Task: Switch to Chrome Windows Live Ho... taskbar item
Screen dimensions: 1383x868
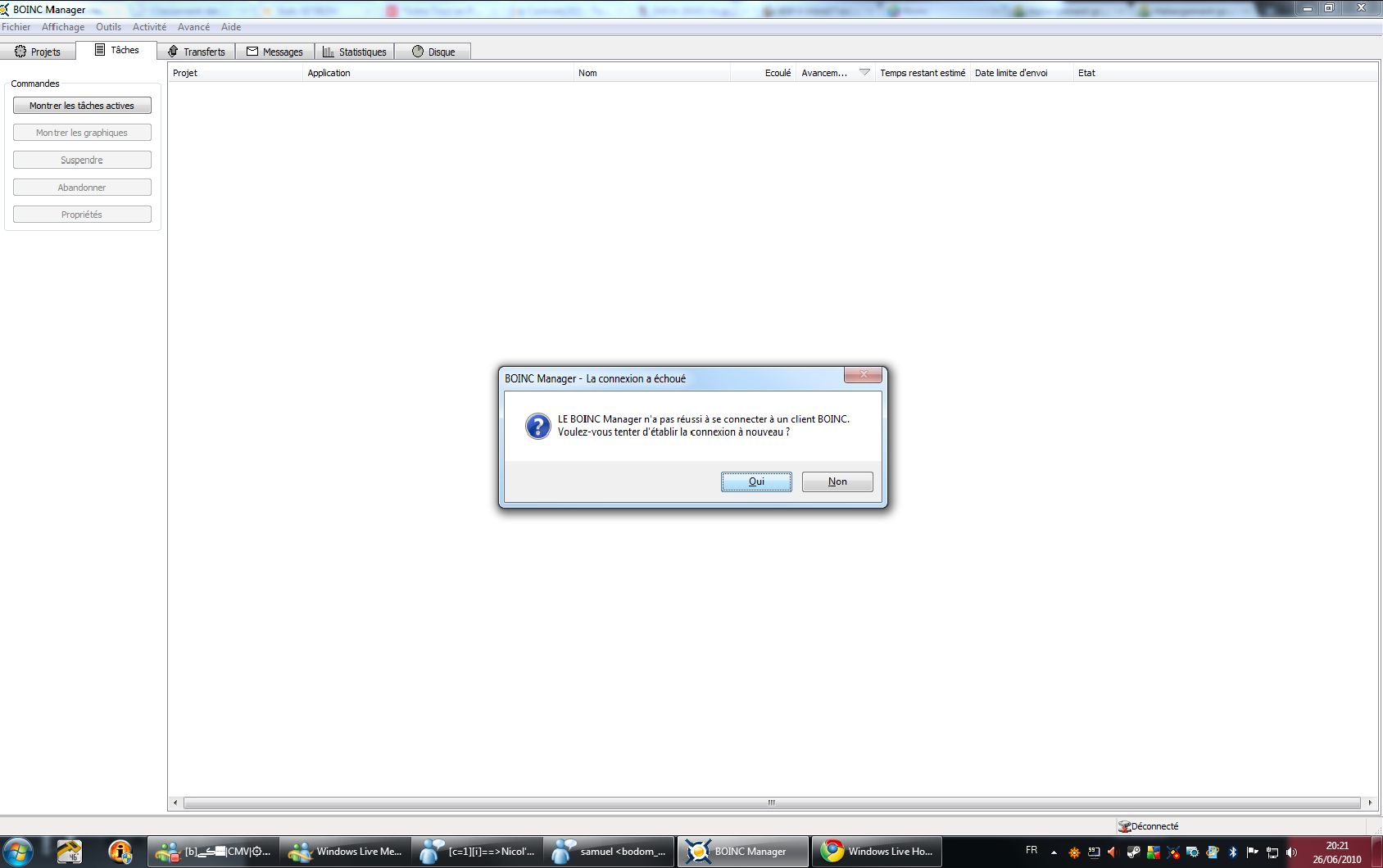Action: pos(877,852)
